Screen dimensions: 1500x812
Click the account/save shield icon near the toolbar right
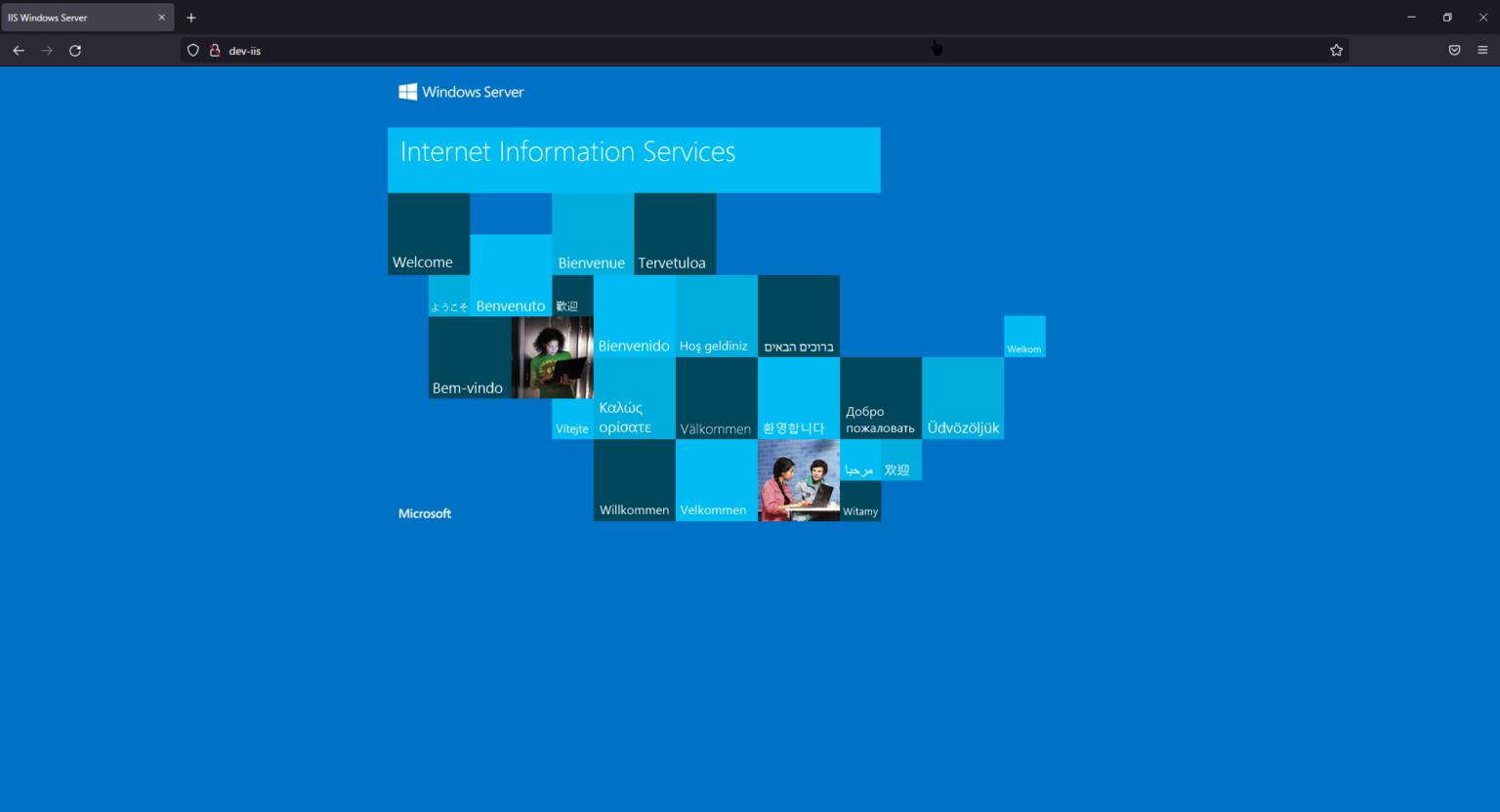pos(1454,50)
